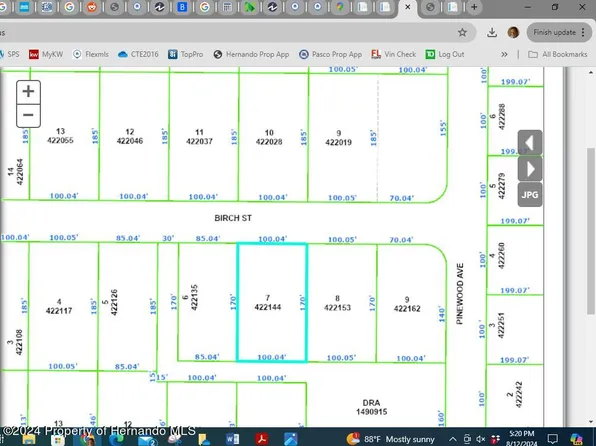Viewport: 596px width, 446px height.
Task: Close the active browser tab
Action: click(407, 7)
